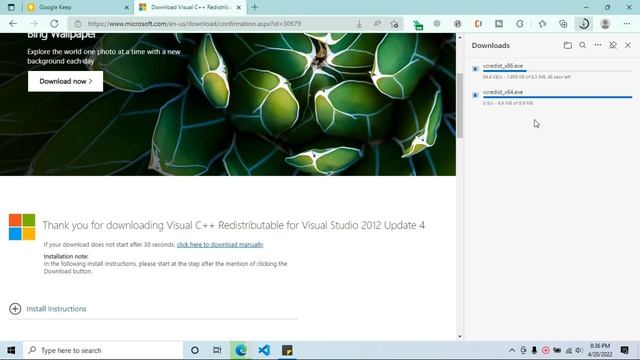Search downloads in the Downloads panel
Viewport: 640px width, 360px height.
click(x=582, y=45)
